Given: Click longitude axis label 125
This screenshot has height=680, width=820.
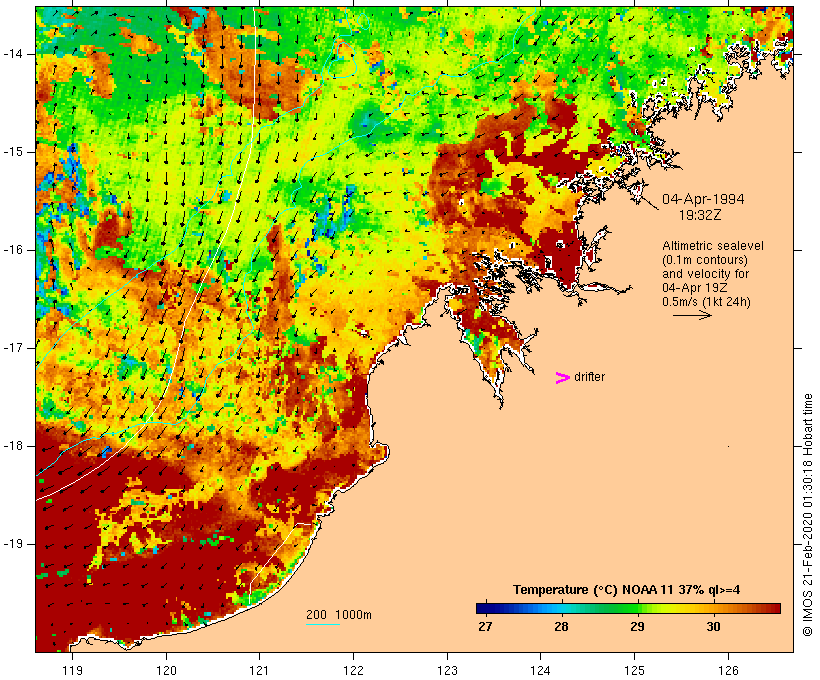Looking at the screenshot, I should [x=635, y=670].
